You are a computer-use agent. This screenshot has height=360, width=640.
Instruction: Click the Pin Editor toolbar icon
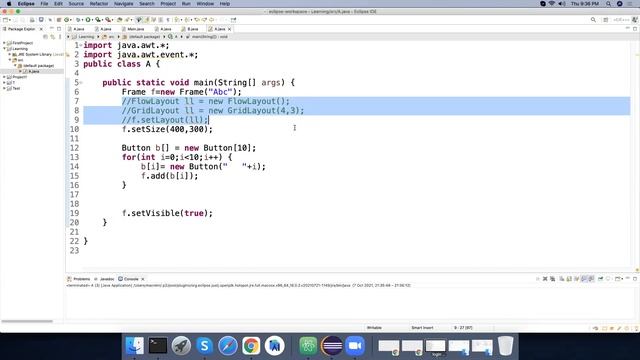[x=233, y=20]
